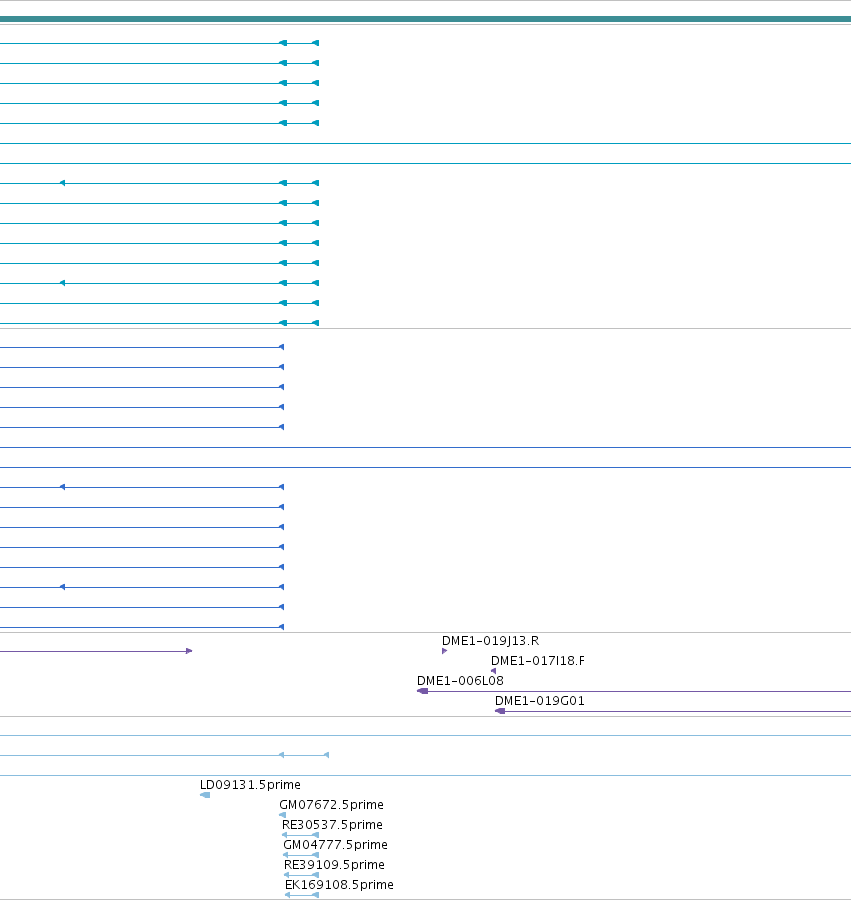Select the RE30537.5prime EST label
This screenshot has height=900, width=851.
pyautogui.click(x=332, y=825)
